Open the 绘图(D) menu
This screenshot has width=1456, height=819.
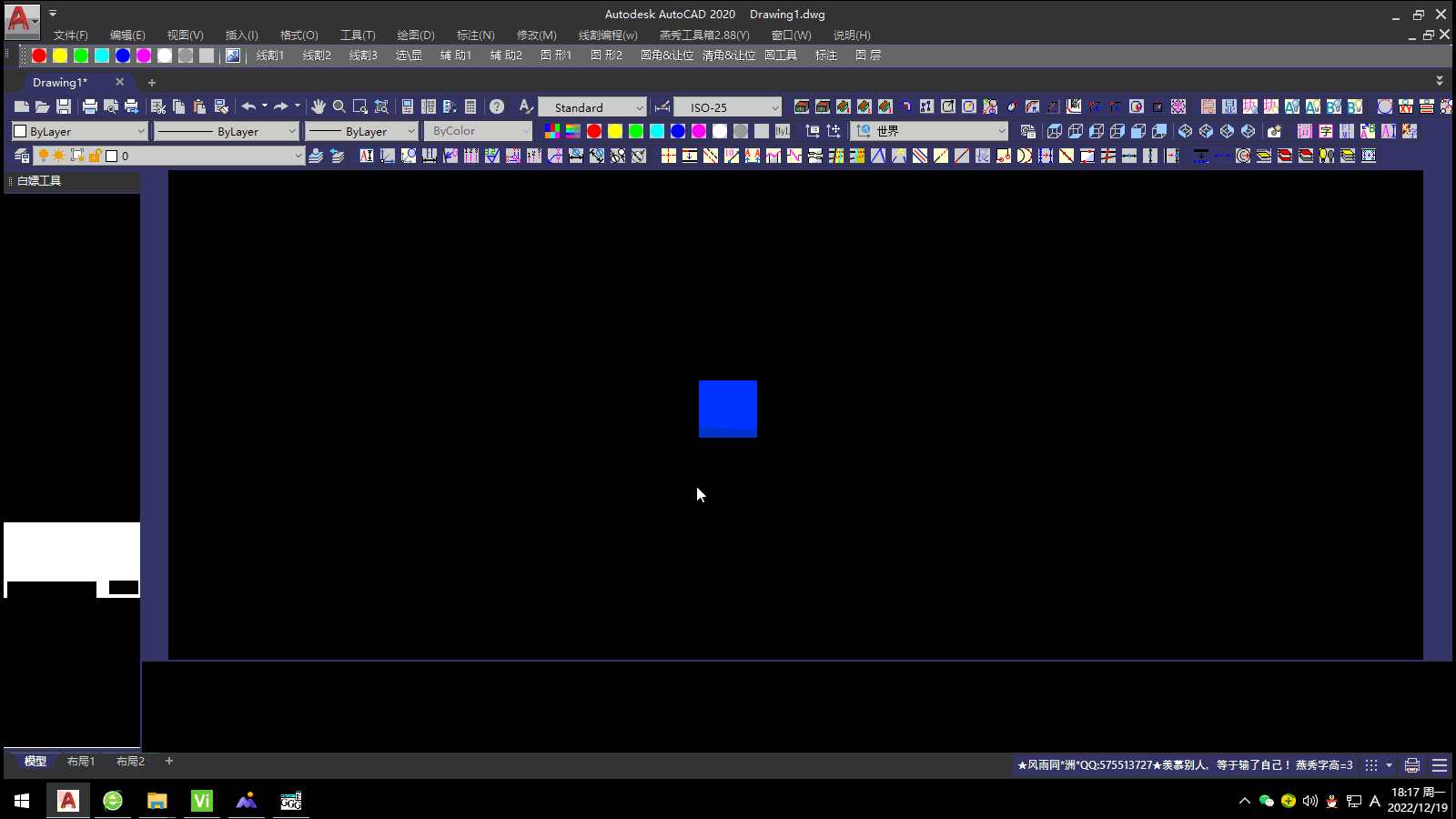tap(416, 35)
